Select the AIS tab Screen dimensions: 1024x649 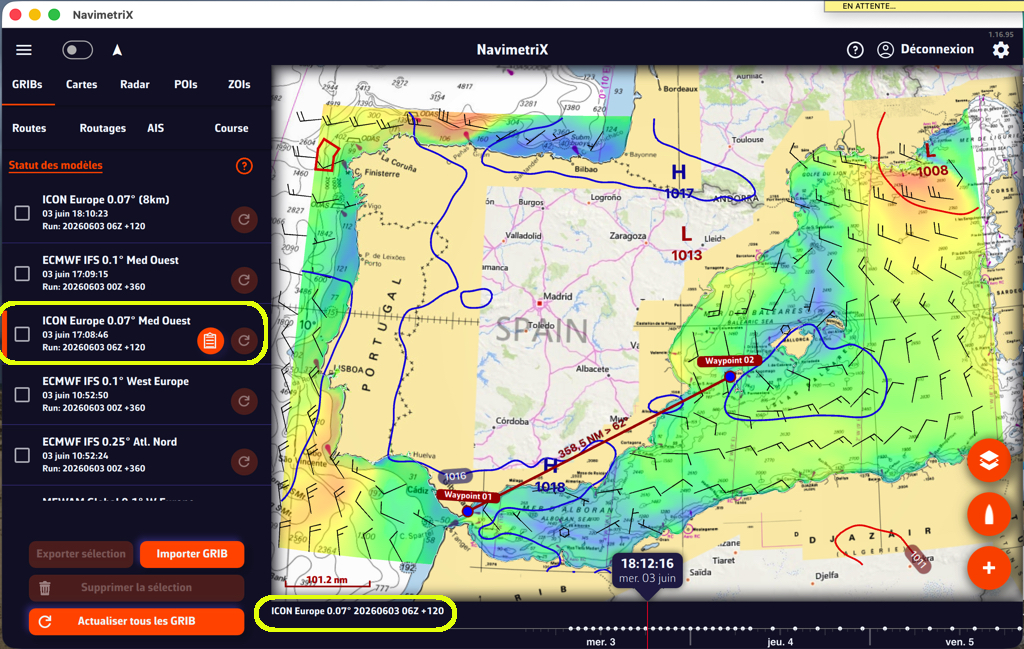pyautogui.click(x=155, y=128)
